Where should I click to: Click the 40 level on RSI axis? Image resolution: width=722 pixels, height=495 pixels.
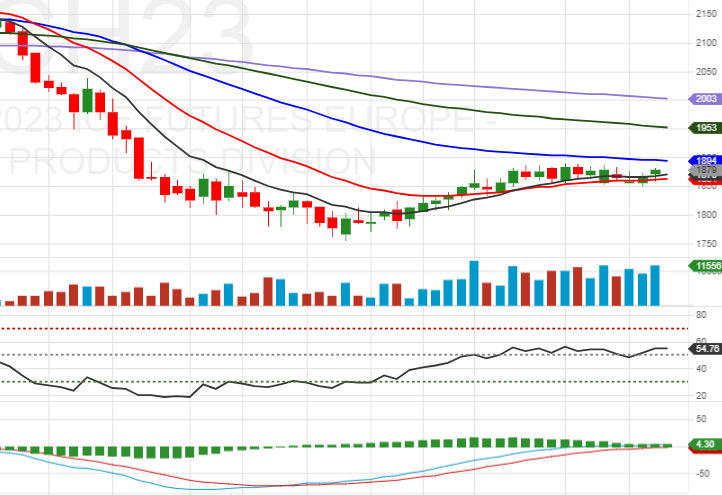701,369
